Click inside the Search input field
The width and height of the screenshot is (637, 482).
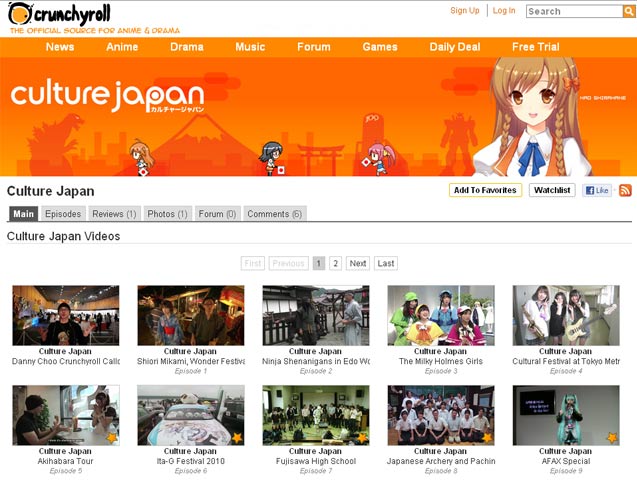point(574,11)
